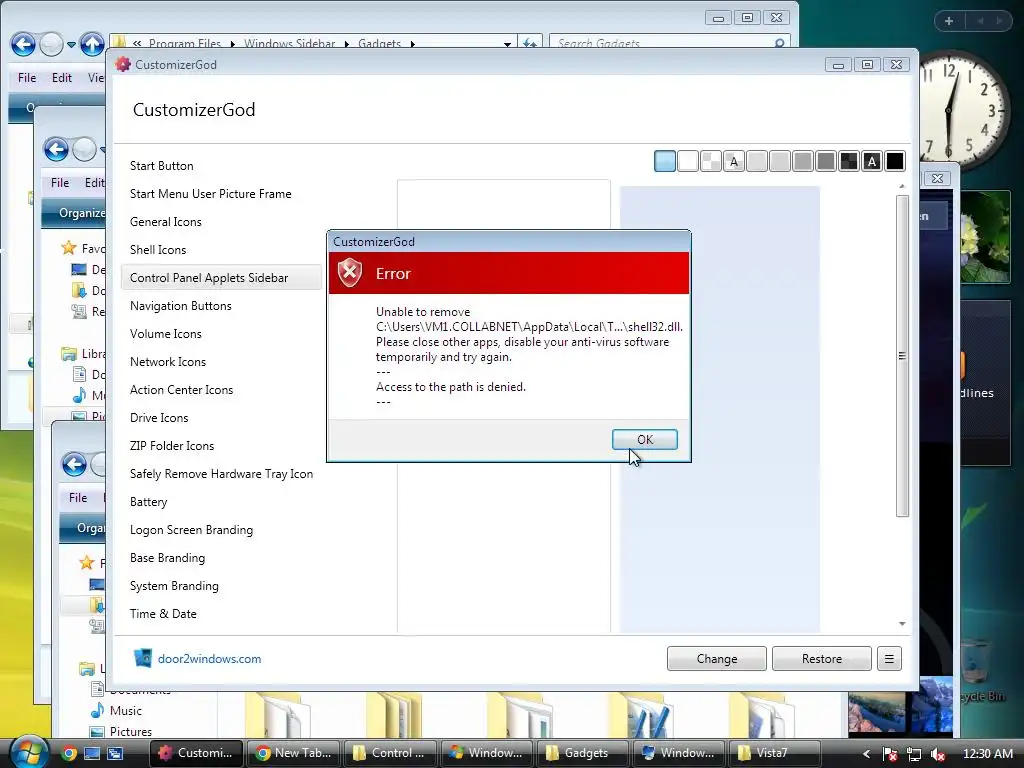
Task: Pick the light checkerboard swatch without letter
Action: [711, 161]
